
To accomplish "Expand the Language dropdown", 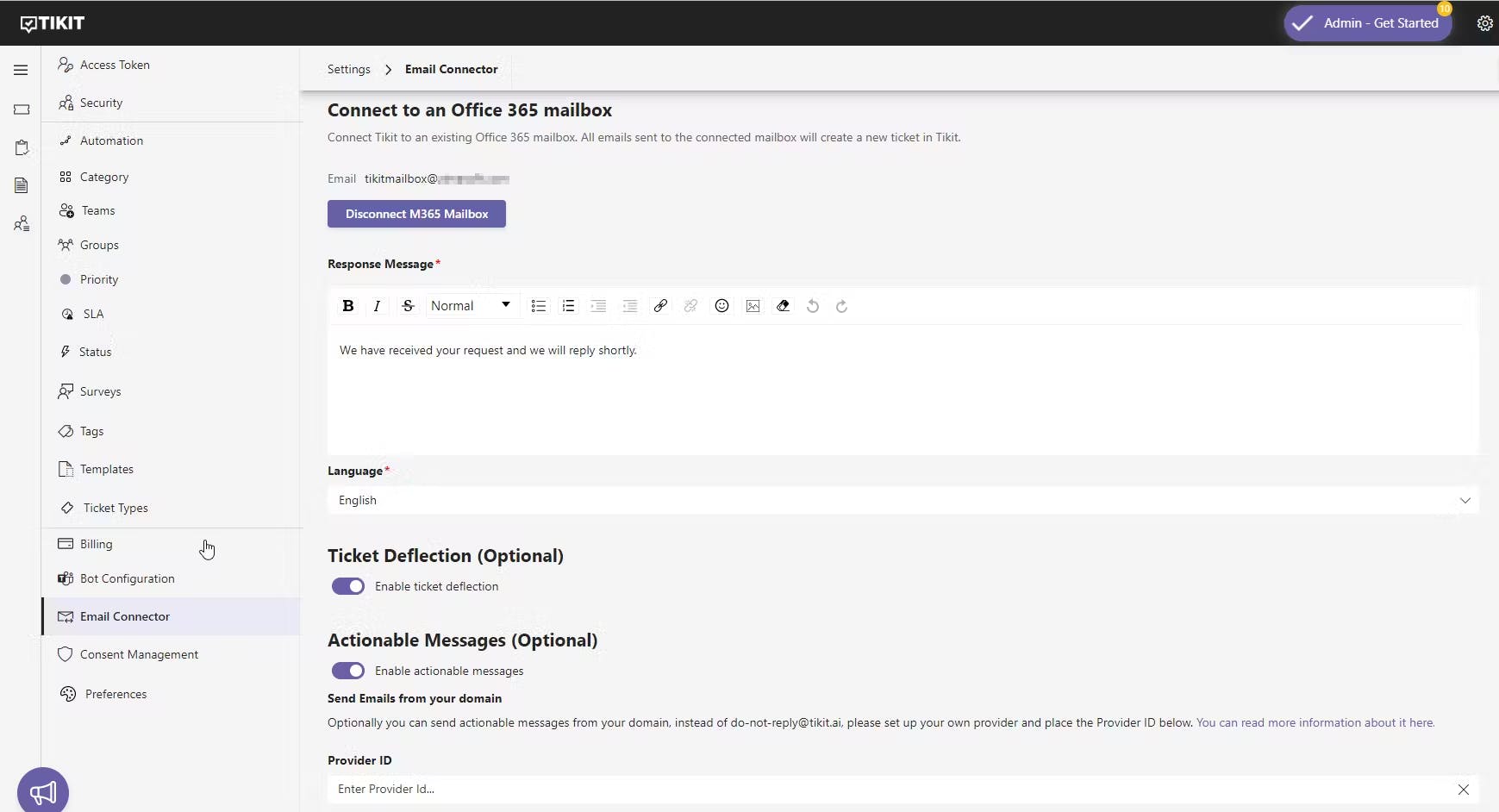I will pyautogui.click(x=903, y=500).
